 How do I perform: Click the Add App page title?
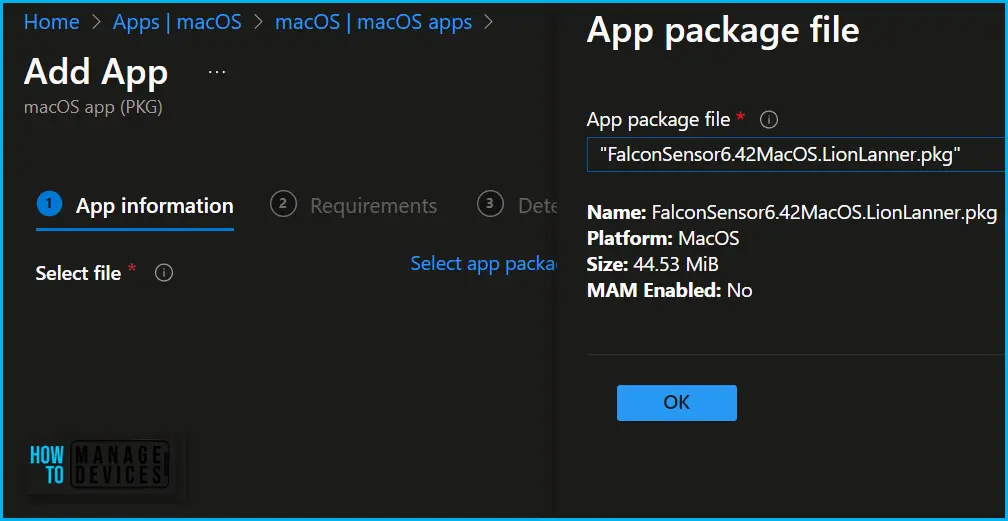click(96, 72)
